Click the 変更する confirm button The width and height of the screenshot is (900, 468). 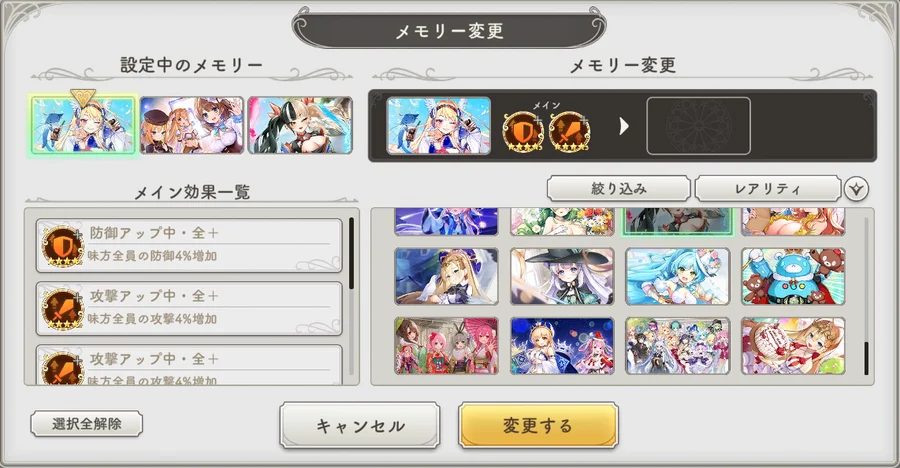538,426
